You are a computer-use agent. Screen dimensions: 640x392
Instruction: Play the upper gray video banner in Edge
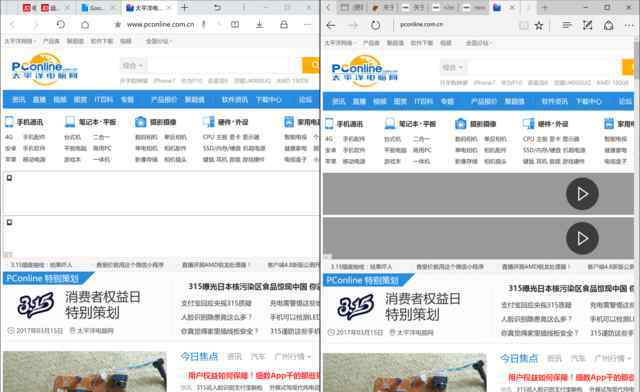click(x=582, y=194)
